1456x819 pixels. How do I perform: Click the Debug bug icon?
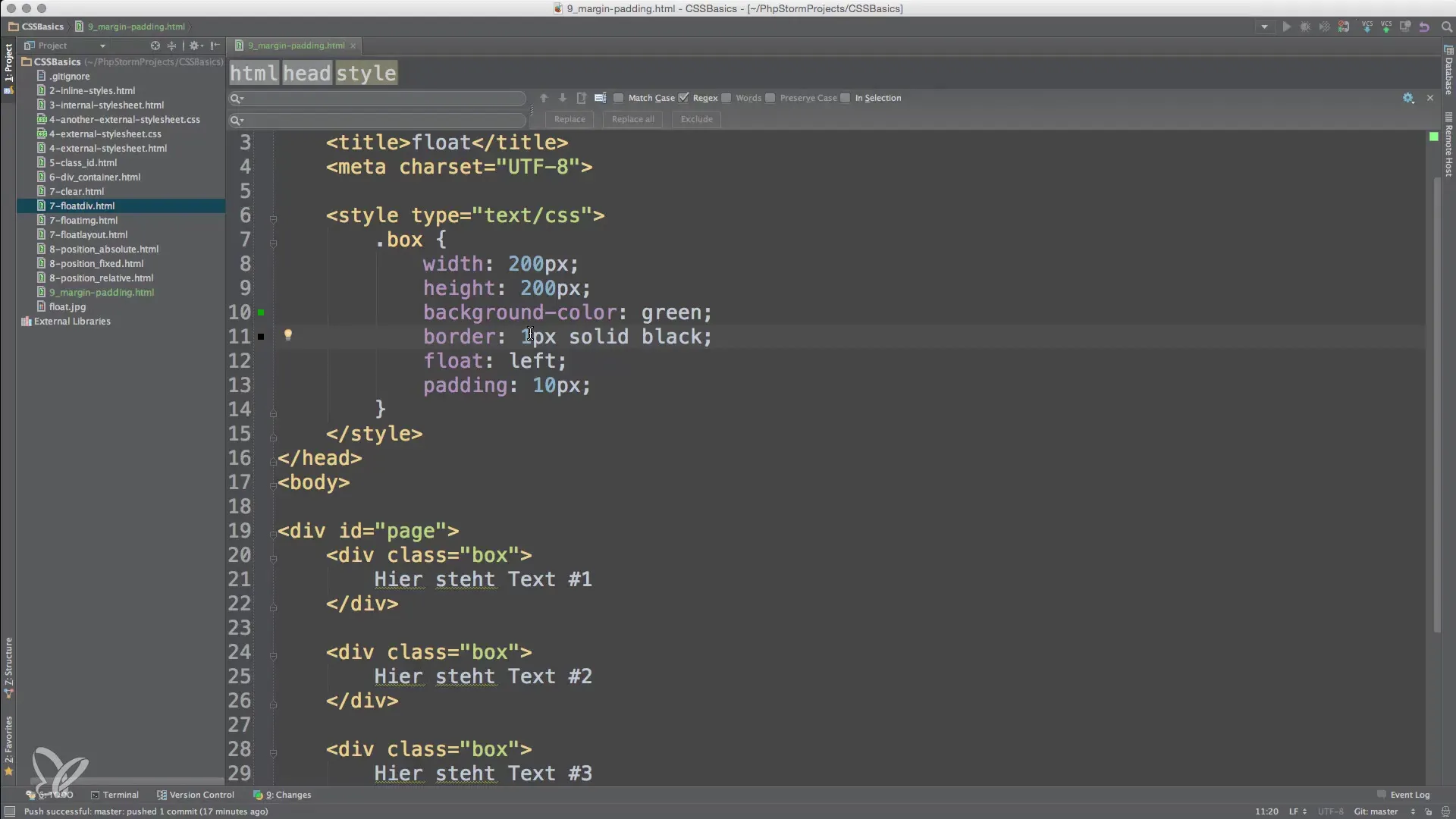pos(1305,27)
